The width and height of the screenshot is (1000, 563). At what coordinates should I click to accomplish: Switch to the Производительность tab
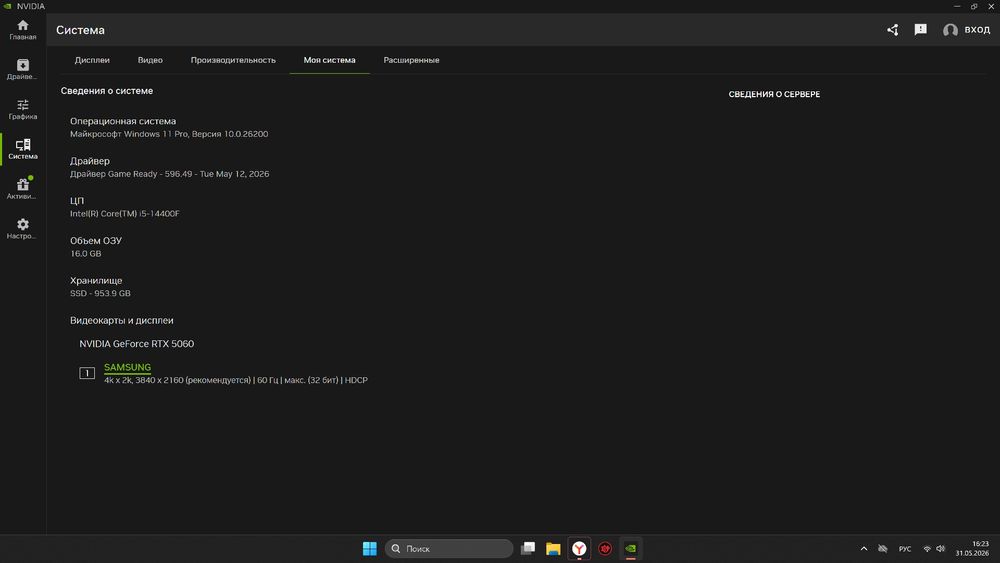(233, 60)
